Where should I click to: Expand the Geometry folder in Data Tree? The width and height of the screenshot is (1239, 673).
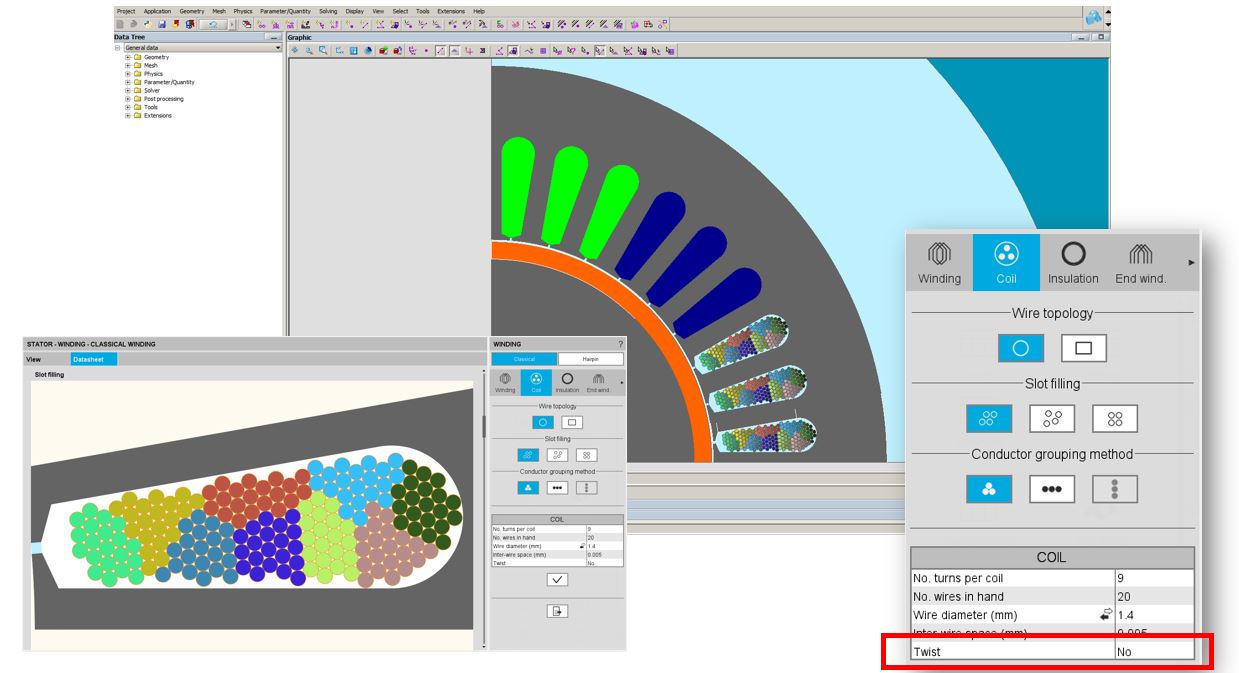coord(128,57)
